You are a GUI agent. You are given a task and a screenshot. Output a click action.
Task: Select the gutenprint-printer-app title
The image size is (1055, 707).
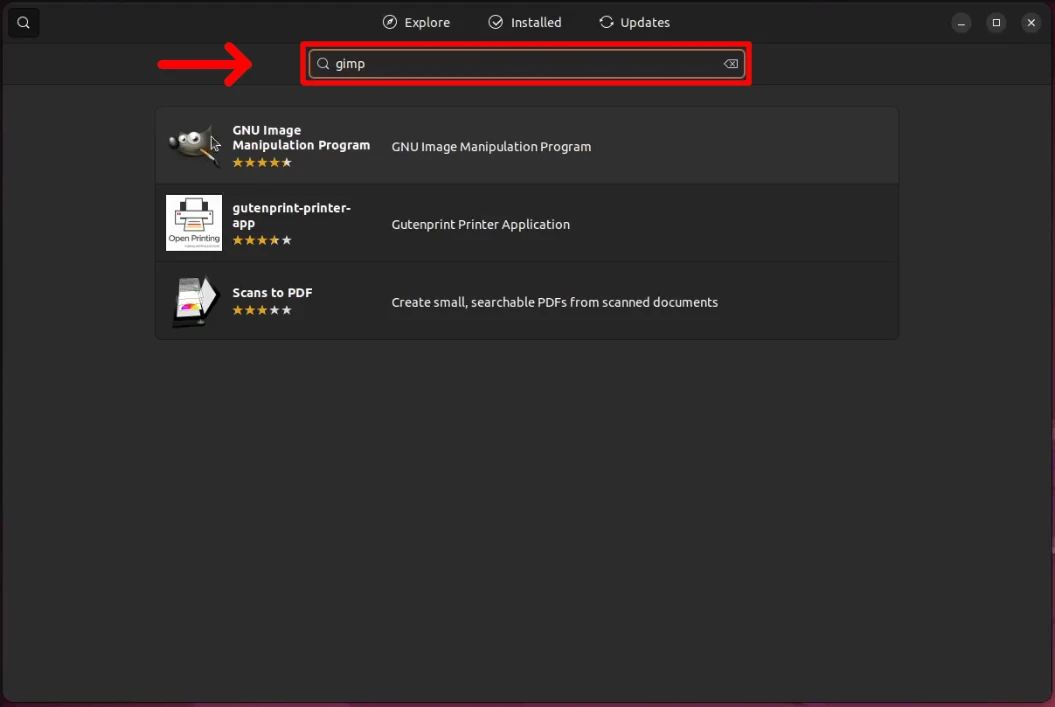pos(291,215)
